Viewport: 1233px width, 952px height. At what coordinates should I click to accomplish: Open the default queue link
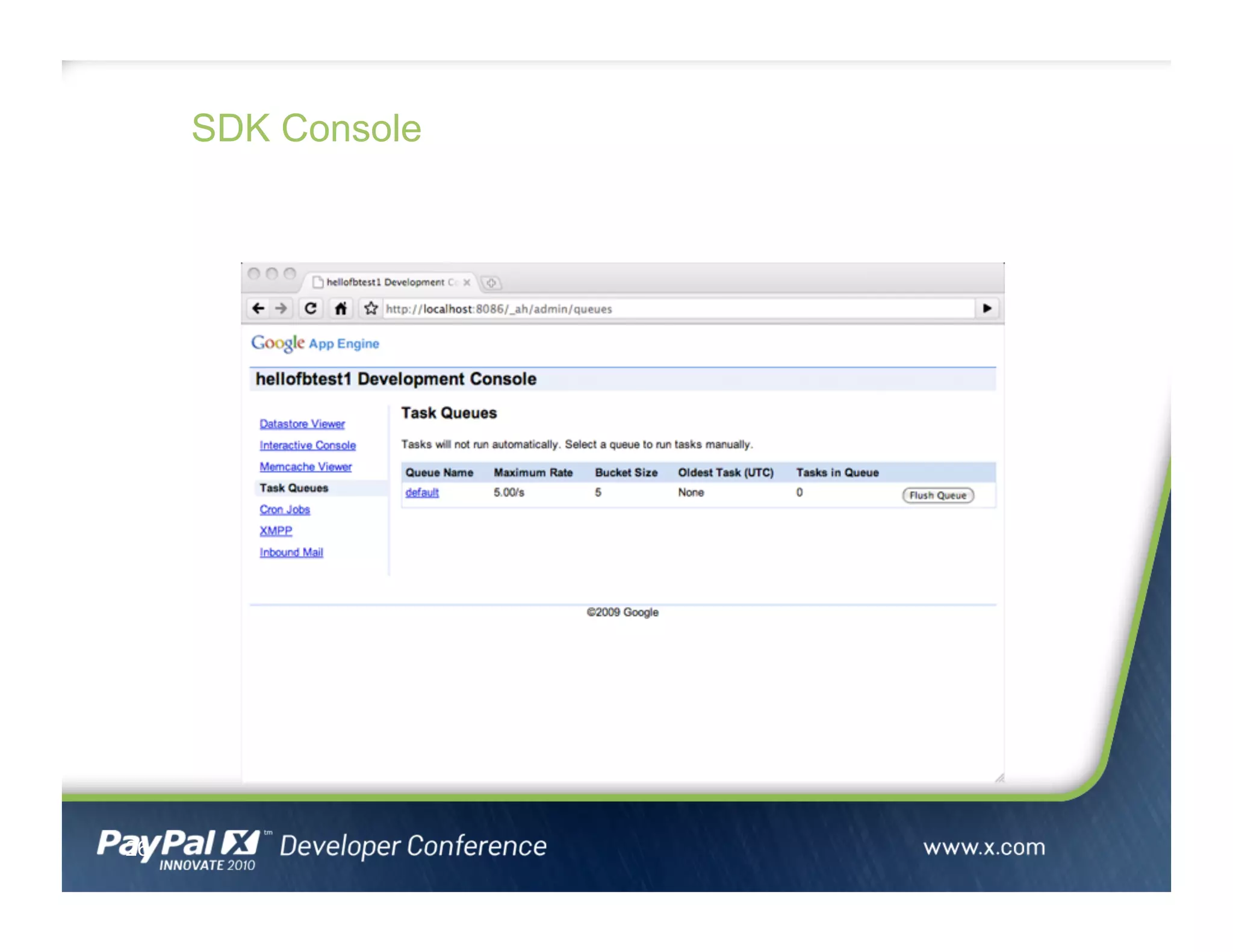(x=422, y=492)
